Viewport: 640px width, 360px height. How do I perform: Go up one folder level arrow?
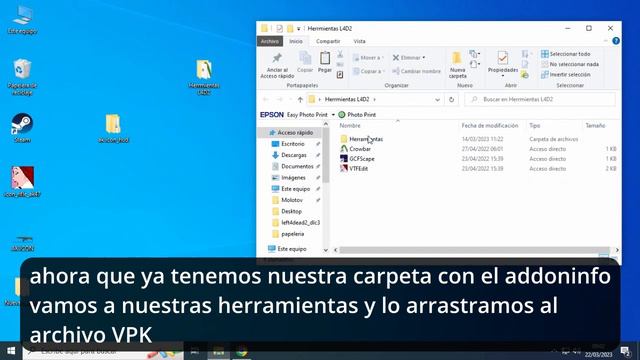click(x=300, y=99)
